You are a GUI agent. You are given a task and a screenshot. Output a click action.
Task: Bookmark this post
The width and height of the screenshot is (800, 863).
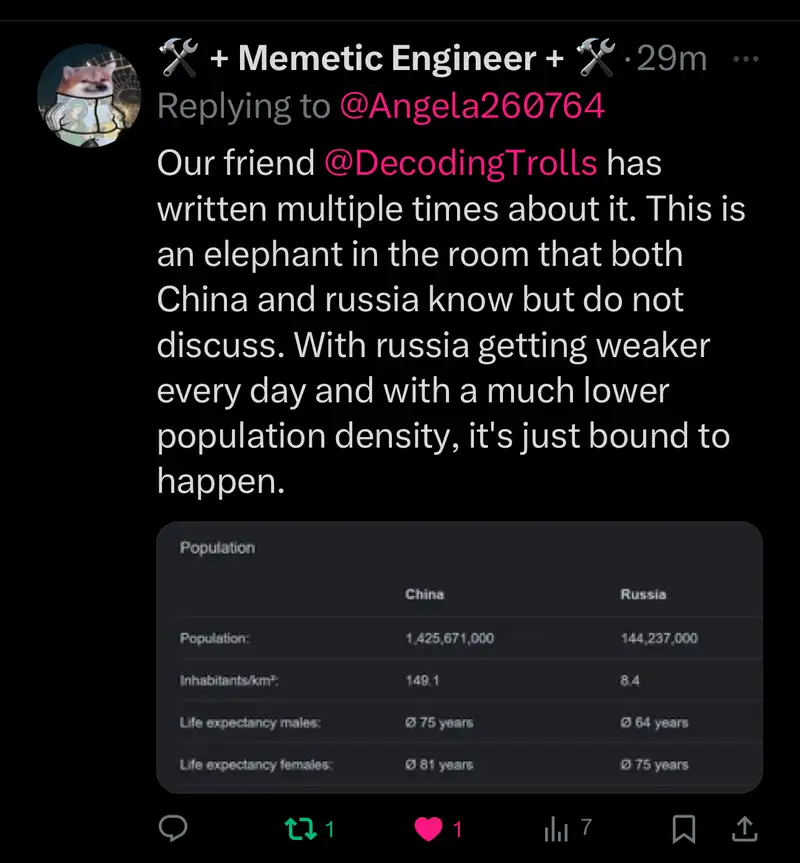(x=684, y=828)
